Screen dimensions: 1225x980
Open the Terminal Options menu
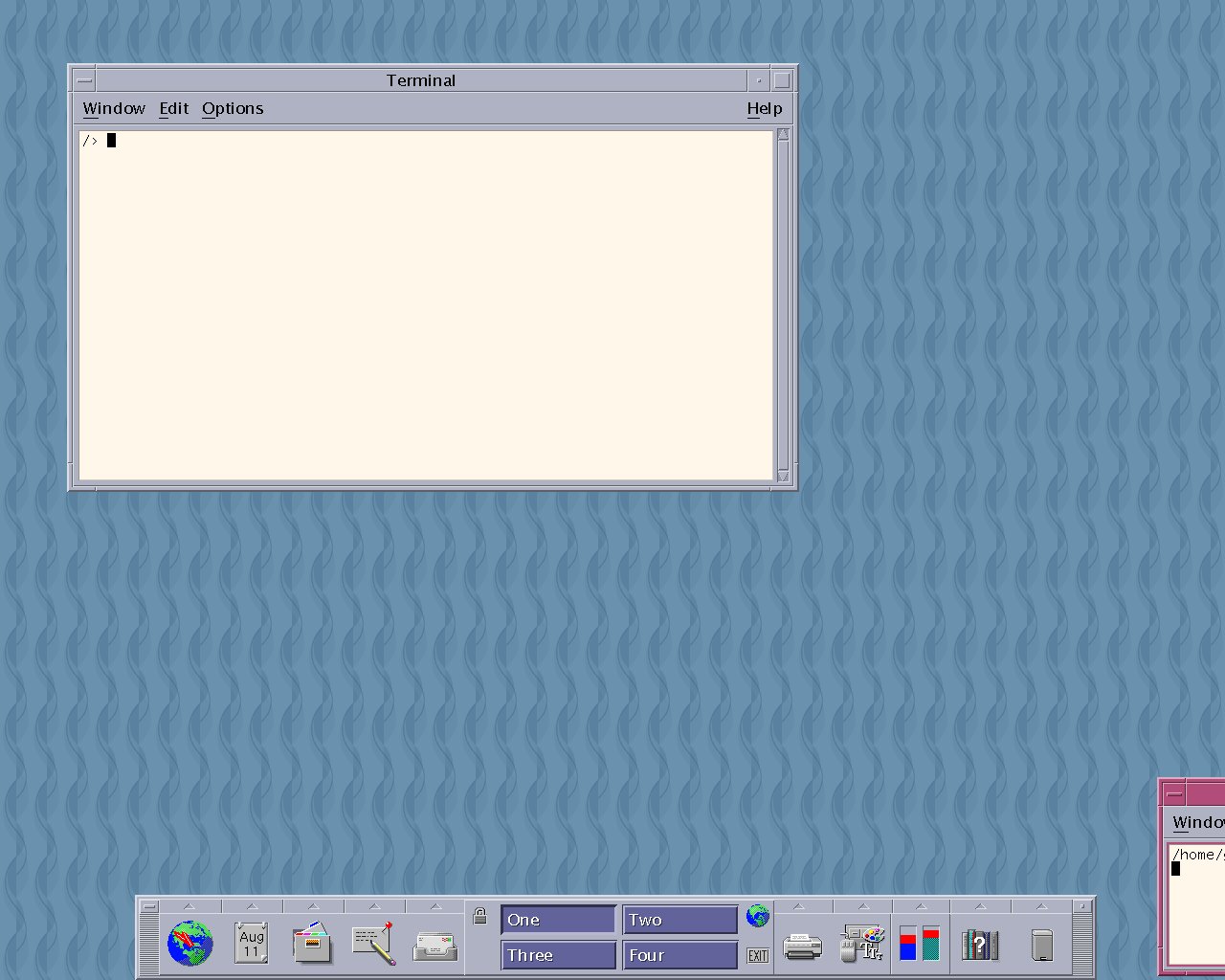point(233,108)
